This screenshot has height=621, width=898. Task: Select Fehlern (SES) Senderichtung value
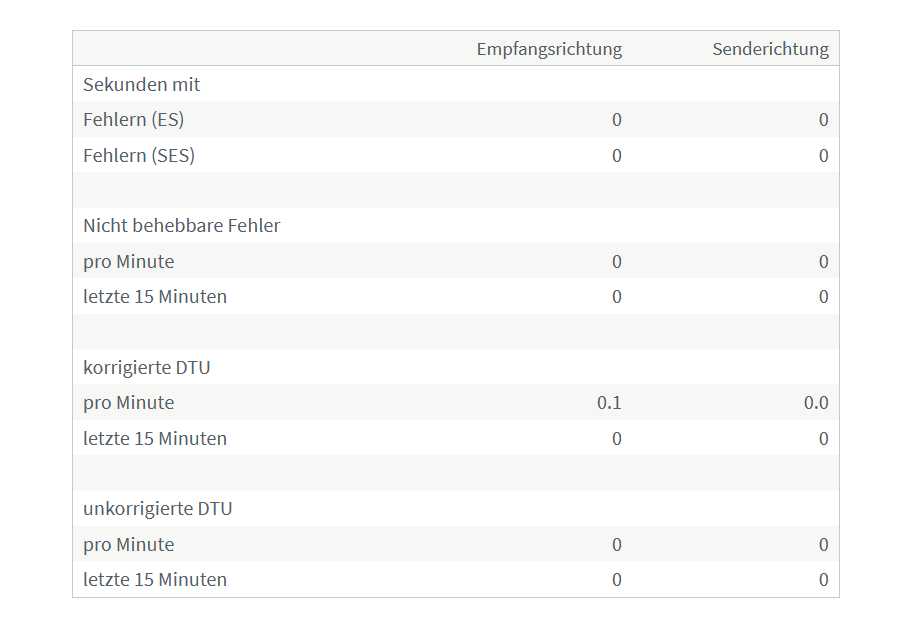[x=824, y=155]
